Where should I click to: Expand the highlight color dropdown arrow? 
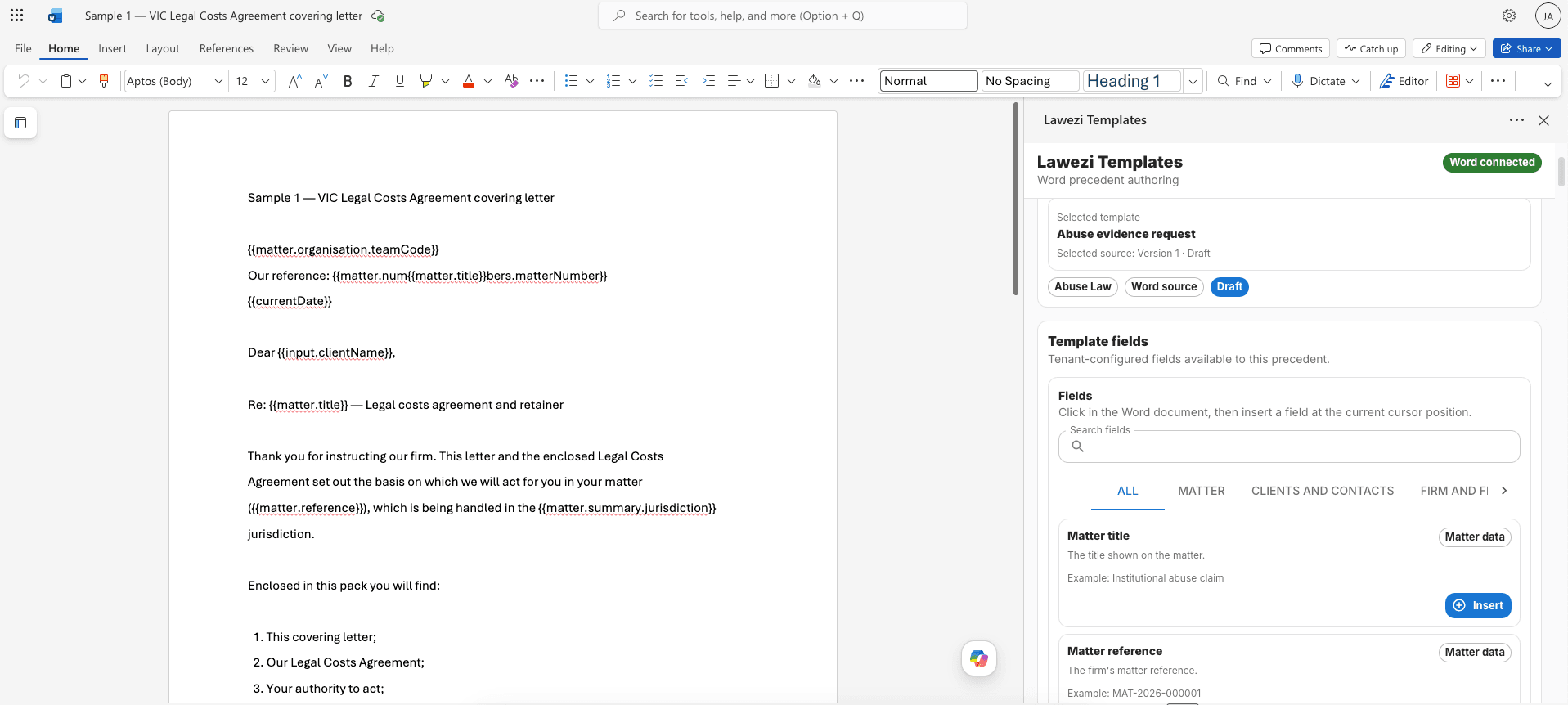pyautogui.click(x=445, y=81)
